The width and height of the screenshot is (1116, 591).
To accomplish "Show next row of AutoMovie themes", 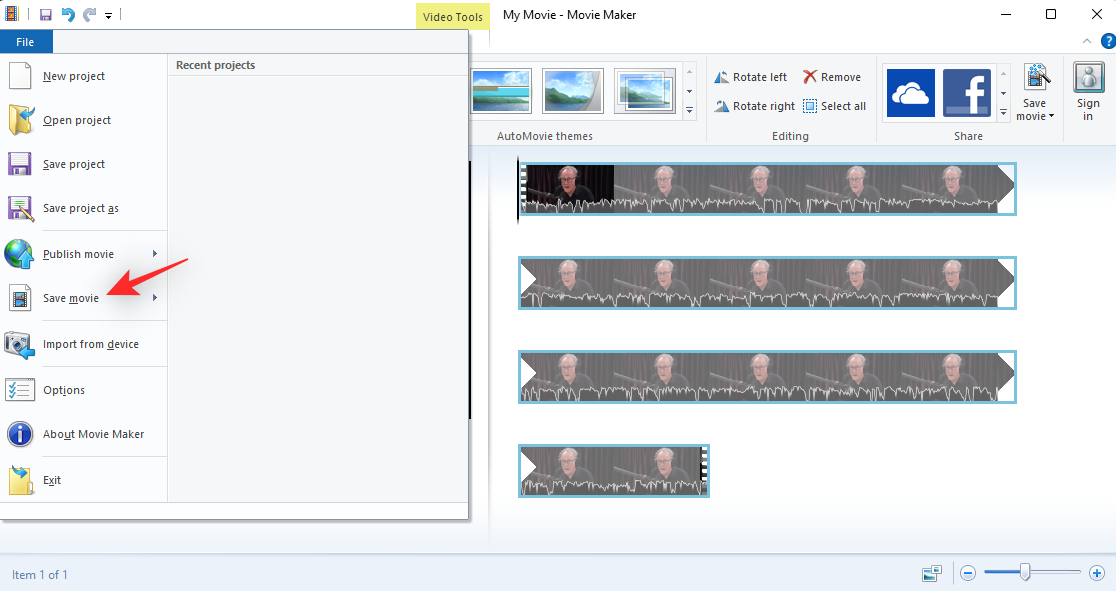I will [x=689, y=91].
